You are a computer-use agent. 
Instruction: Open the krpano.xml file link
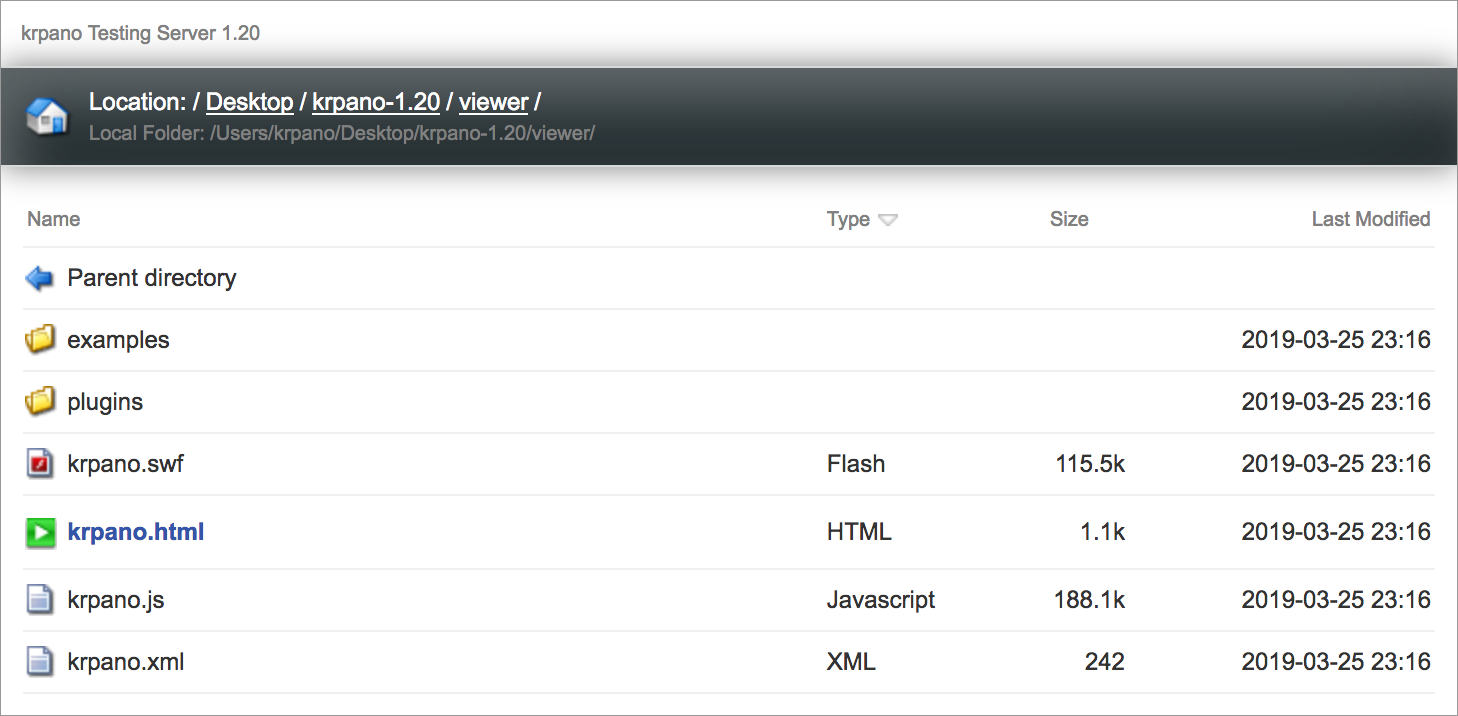pos(126,662)
